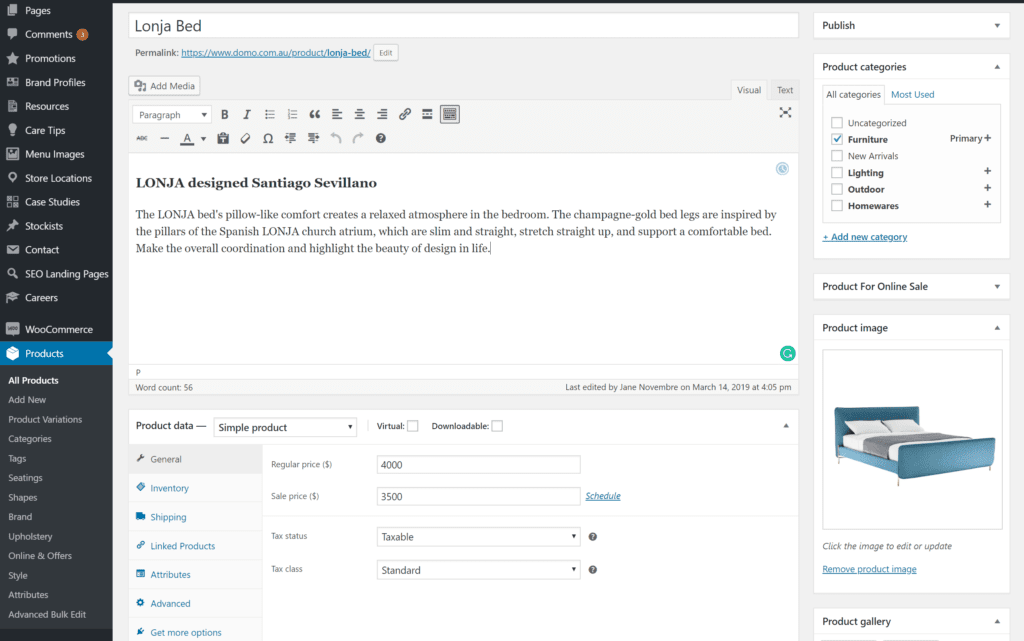
Task: Check the Lighting category
Action: (x=837, y=172)
